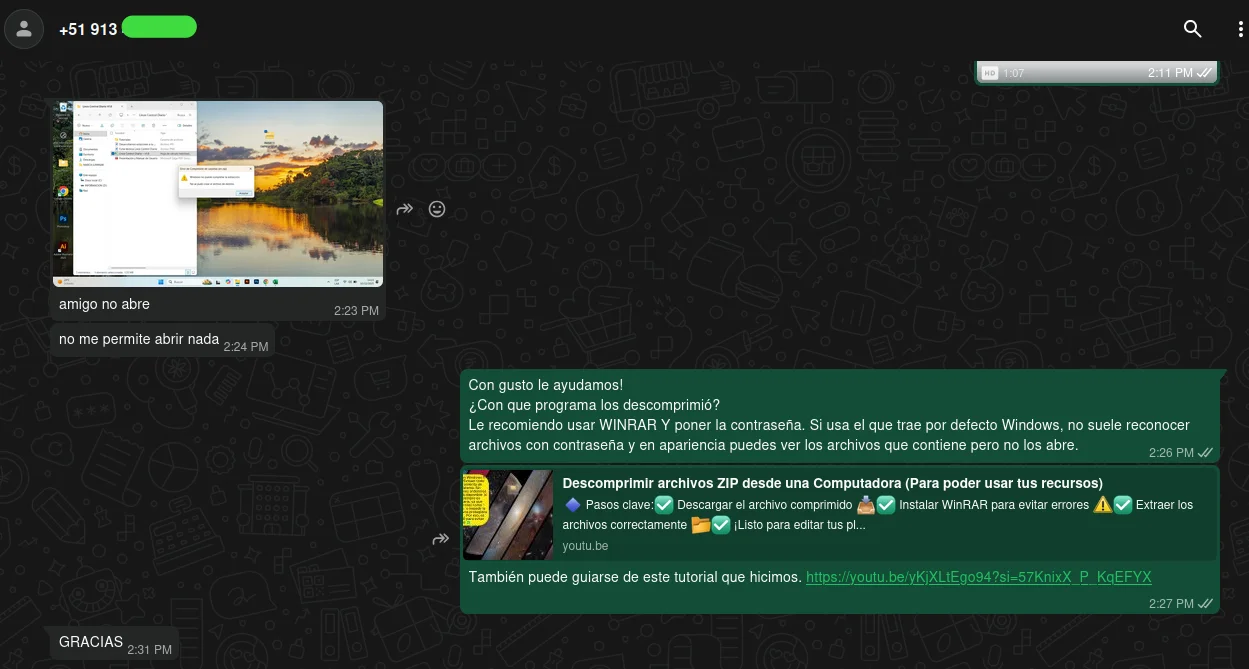Open the 1:07 video message at top
The height and width of the screenshot is (669, 1249).
tap(1095, 72)
